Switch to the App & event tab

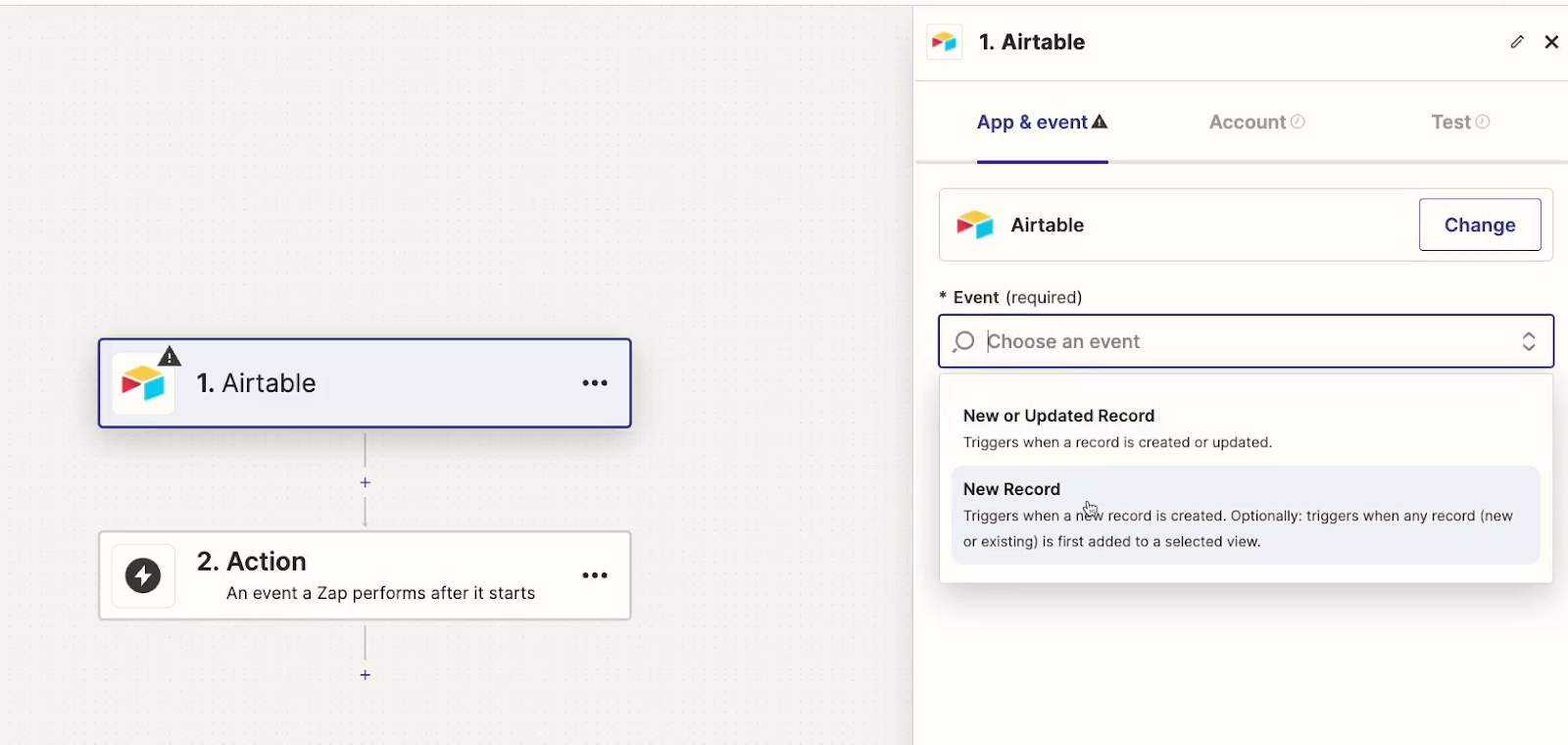pyautogui.click(x=1042, y=123)
